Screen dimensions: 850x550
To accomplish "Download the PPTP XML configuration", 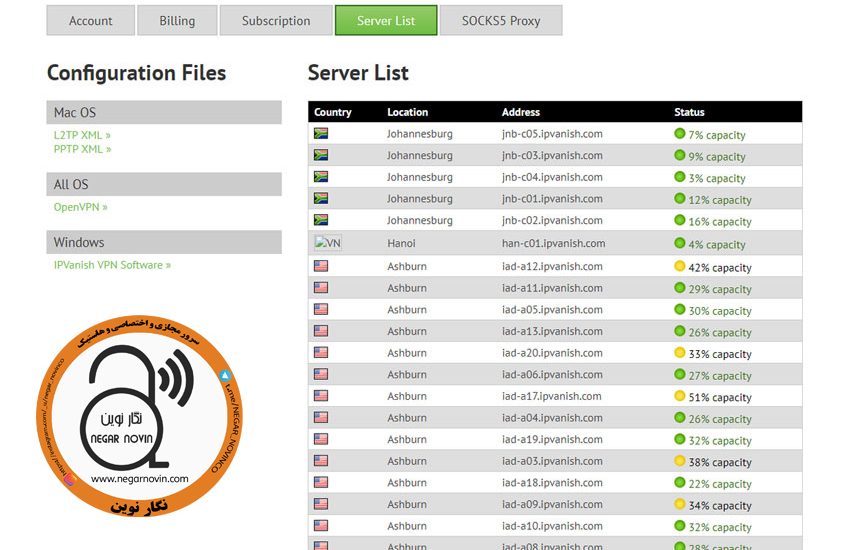I will (x=82, y=149).
